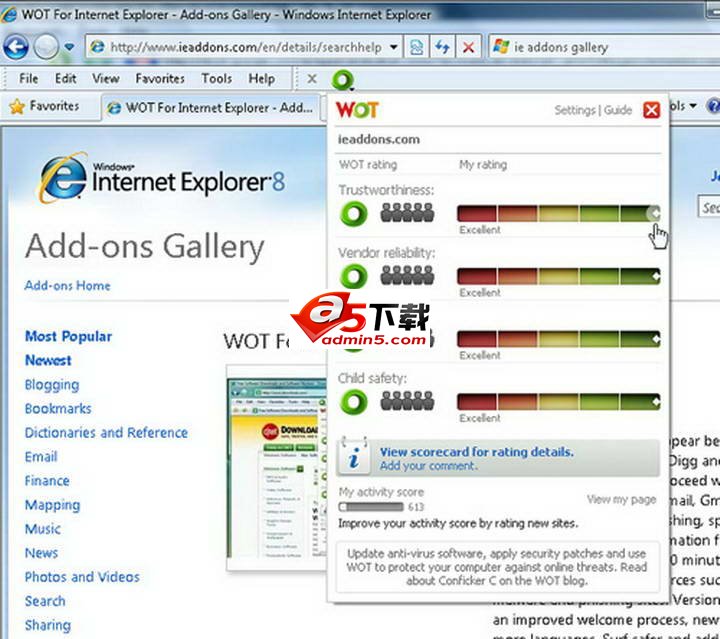This screenshot has height=639, width=720.
Task: Click the red Stop loading icon
Action: point(468,47)
